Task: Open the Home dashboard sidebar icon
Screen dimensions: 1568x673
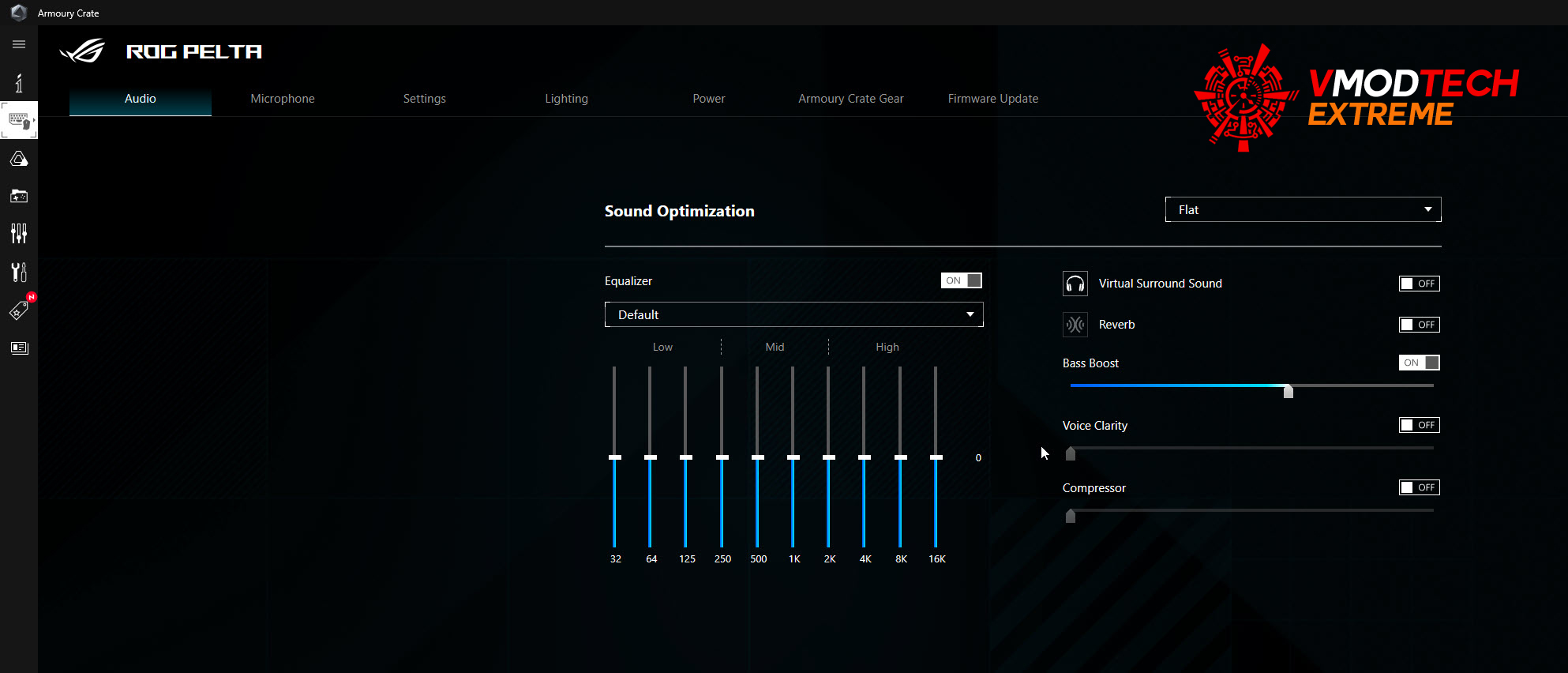Action: coord(19,82)
